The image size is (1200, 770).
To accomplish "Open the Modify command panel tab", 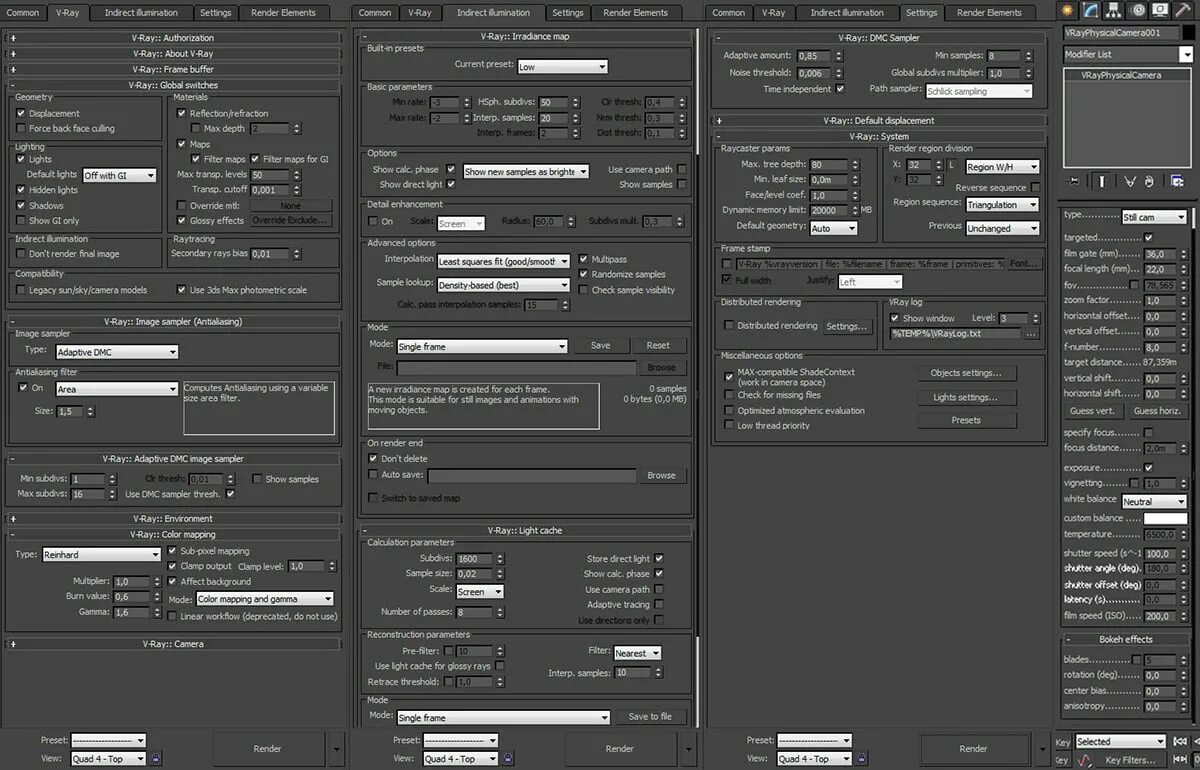I will tap(1093, 10).
